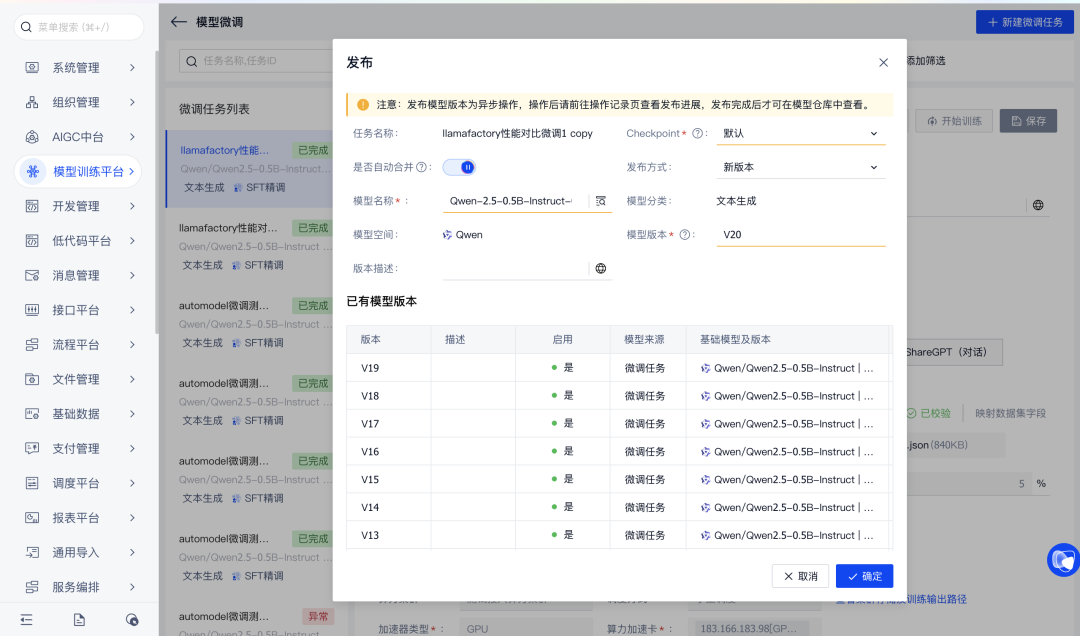
Task: Click the globe icon beside 版本描述 field
Action: point(601,268)
